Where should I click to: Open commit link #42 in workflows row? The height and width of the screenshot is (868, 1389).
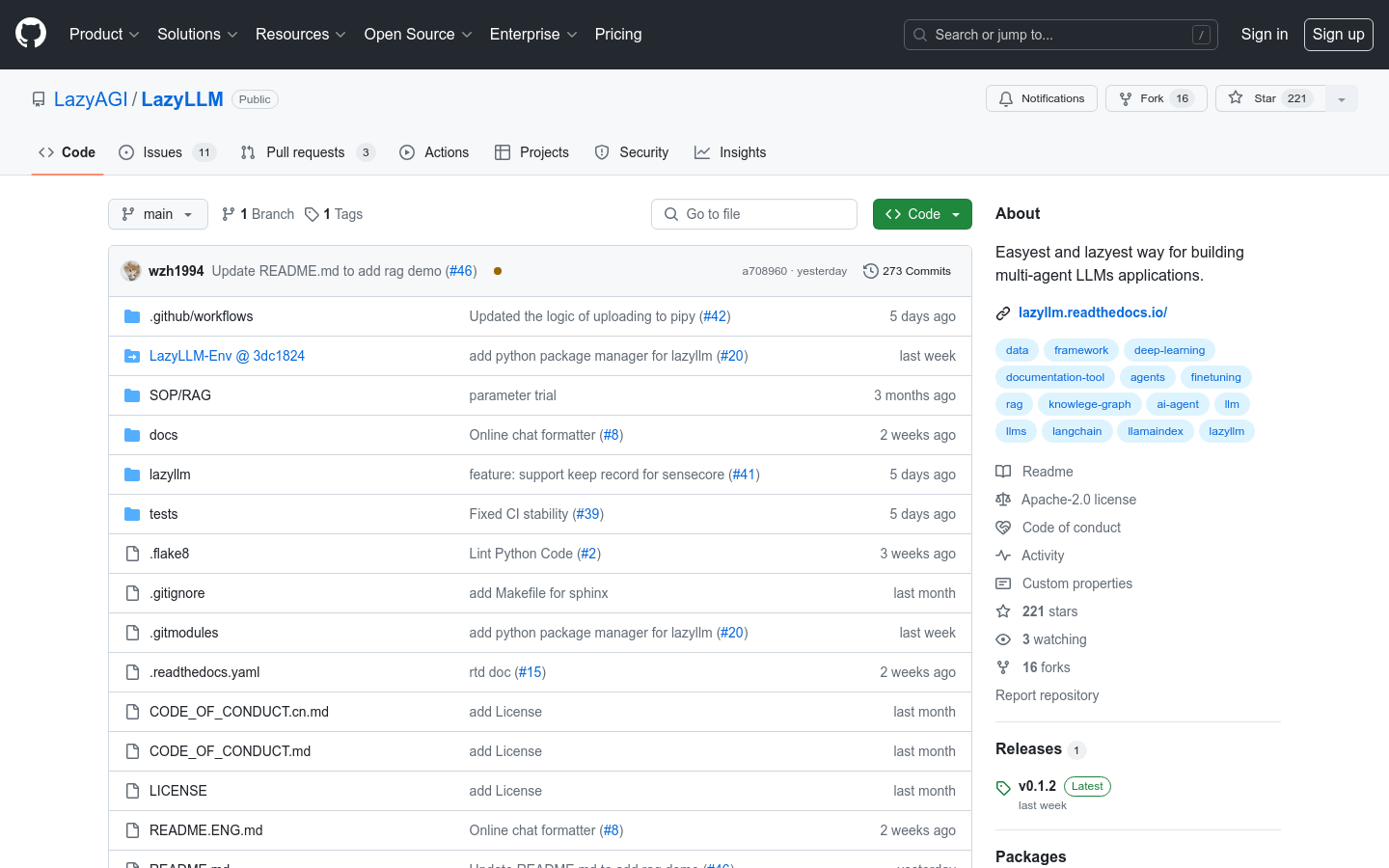pos(715,316)
